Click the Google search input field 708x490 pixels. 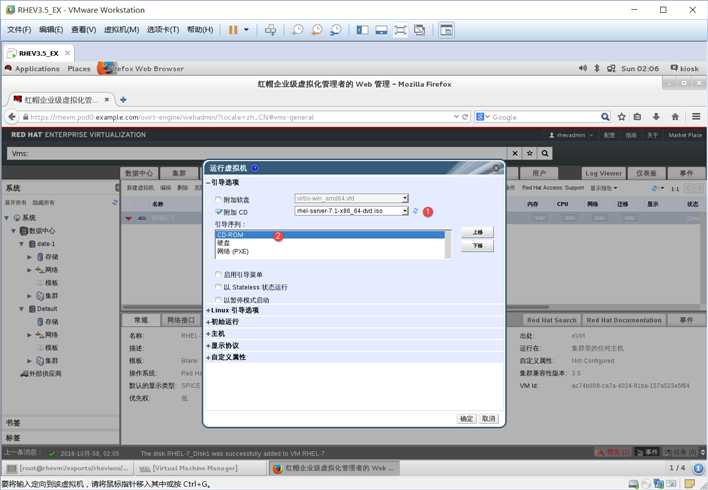tap(544, 117)
